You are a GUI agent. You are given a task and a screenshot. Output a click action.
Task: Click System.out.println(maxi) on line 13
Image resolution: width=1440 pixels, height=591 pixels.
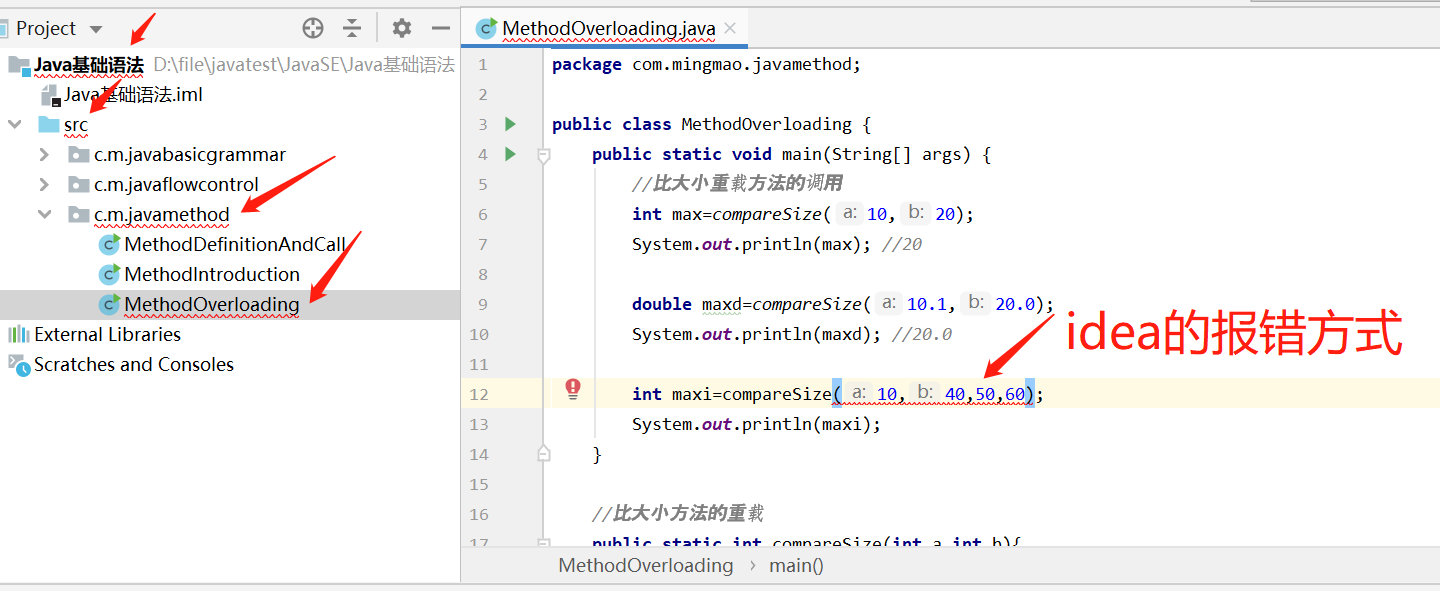point(756,424)
